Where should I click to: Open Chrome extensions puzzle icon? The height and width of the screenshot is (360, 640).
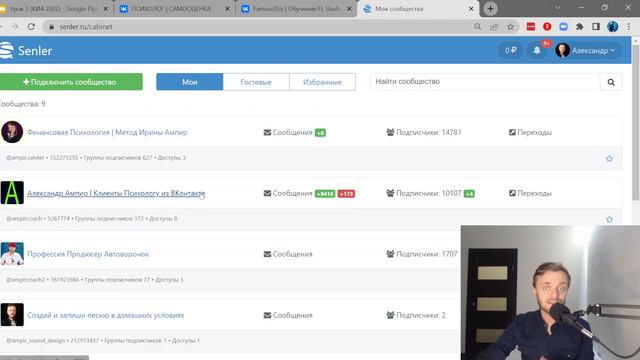point(580,27)
